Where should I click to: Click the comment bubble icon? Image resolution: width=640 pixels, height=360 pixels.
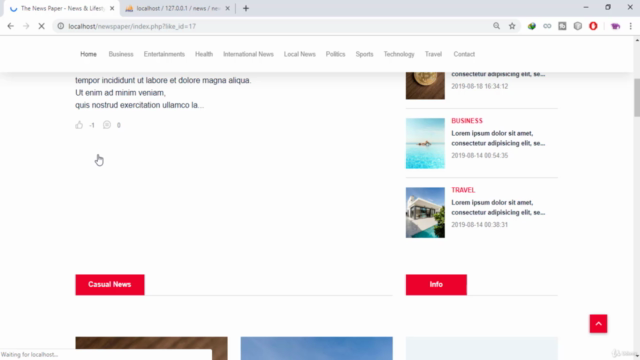coord(107,125)
